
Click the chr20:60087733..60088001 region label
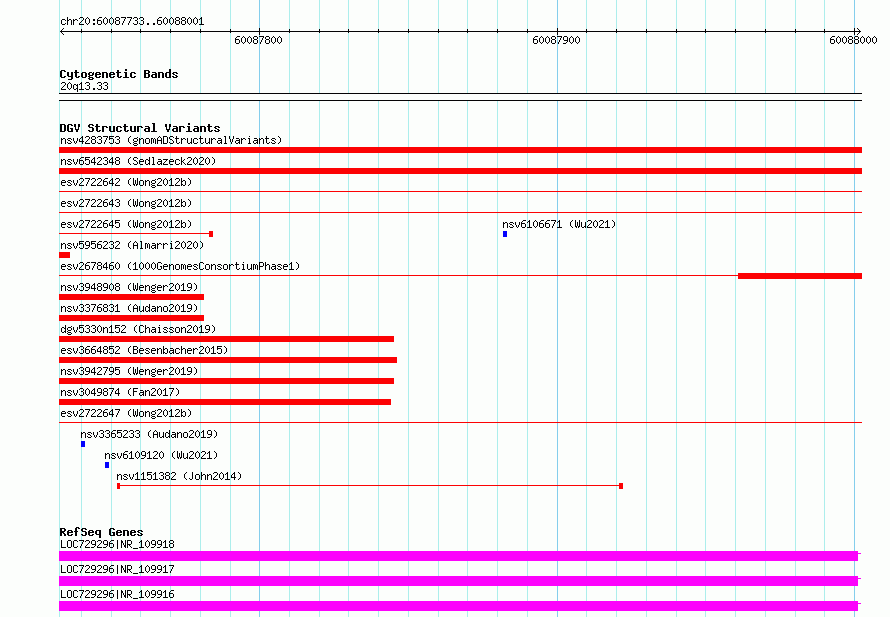pyautogui.click(x=132, y=22)
